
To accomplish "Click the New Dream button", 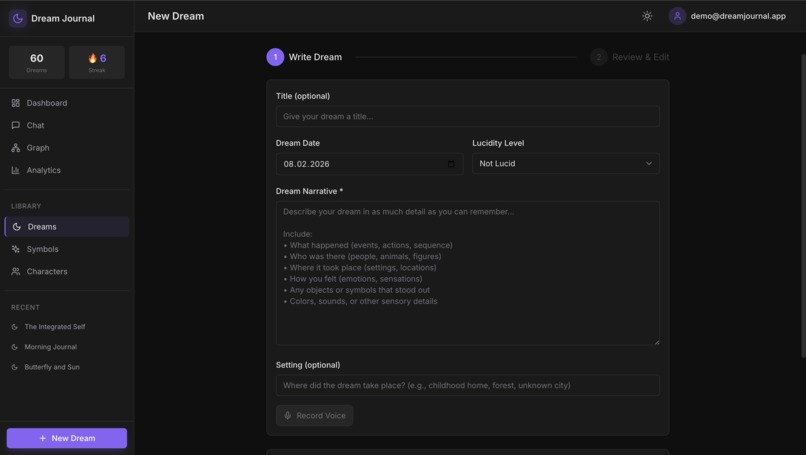I will pyautogui.click(x=67, y=438).
